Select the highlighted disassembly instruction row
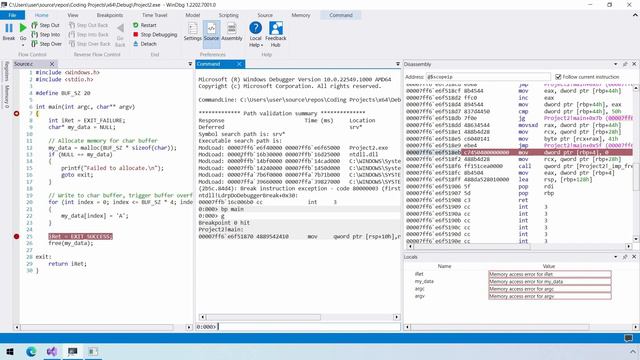Viewport: 640px width, 360px height. pos(519,152)
